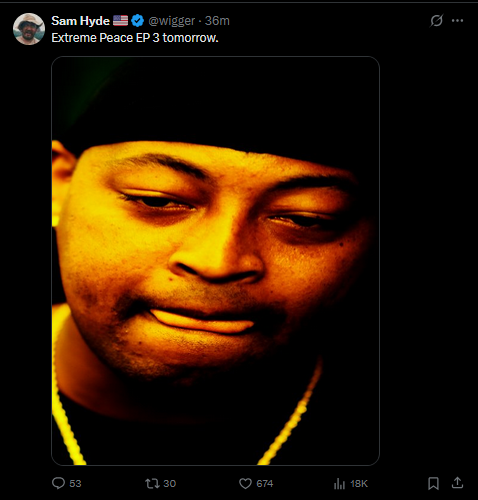The image size is (478, 500).
Task: Click the 18K views count
Action: (x=359, y=484)
